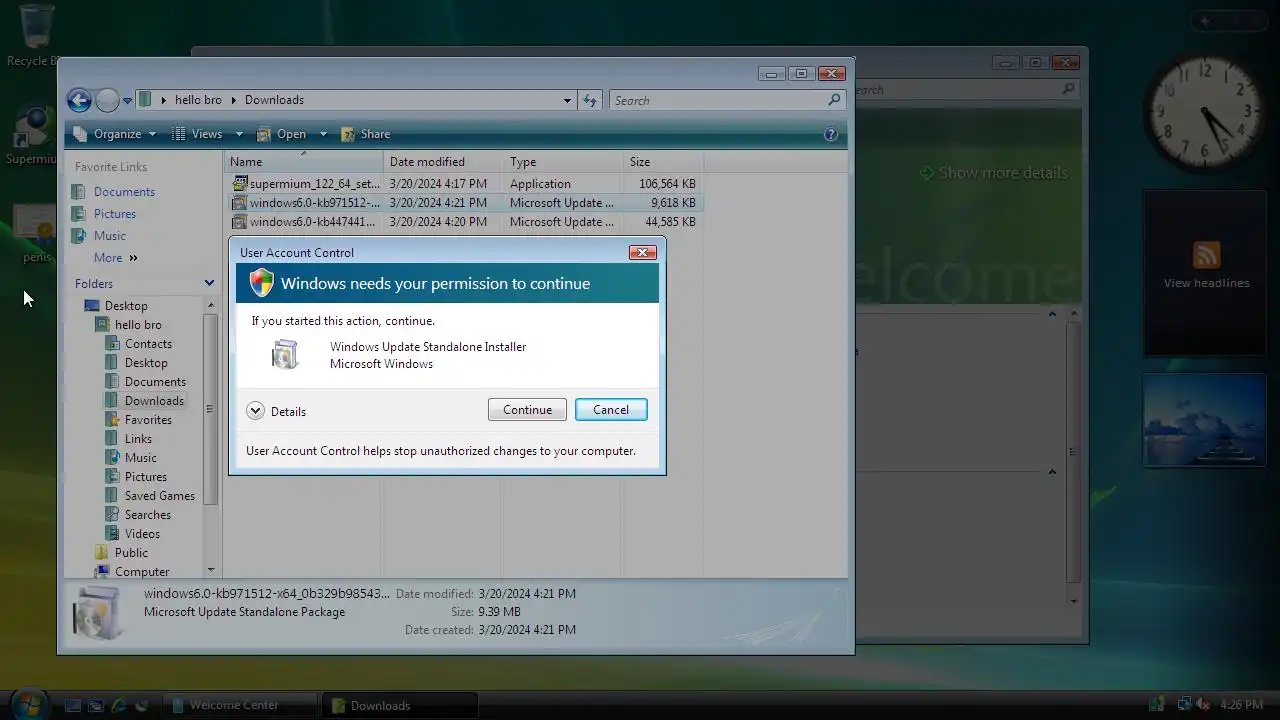Click the sidebar clock gadget

[x=1205, y=114]
